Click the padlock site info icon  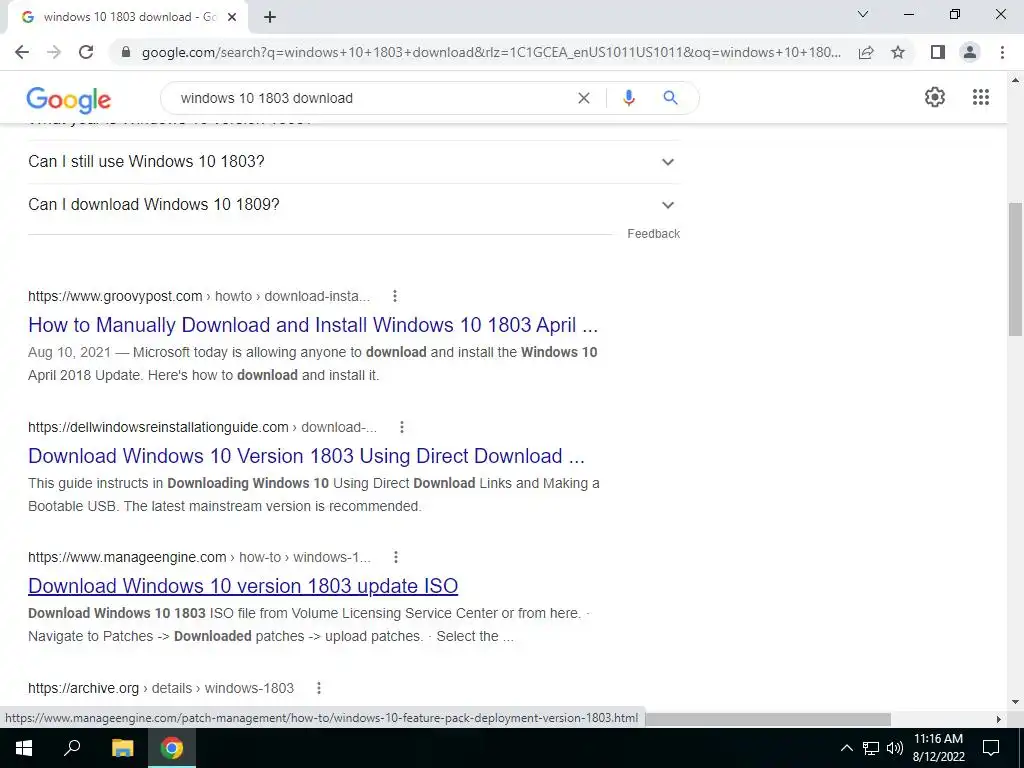pyautogui.click(x=126, y=52)
